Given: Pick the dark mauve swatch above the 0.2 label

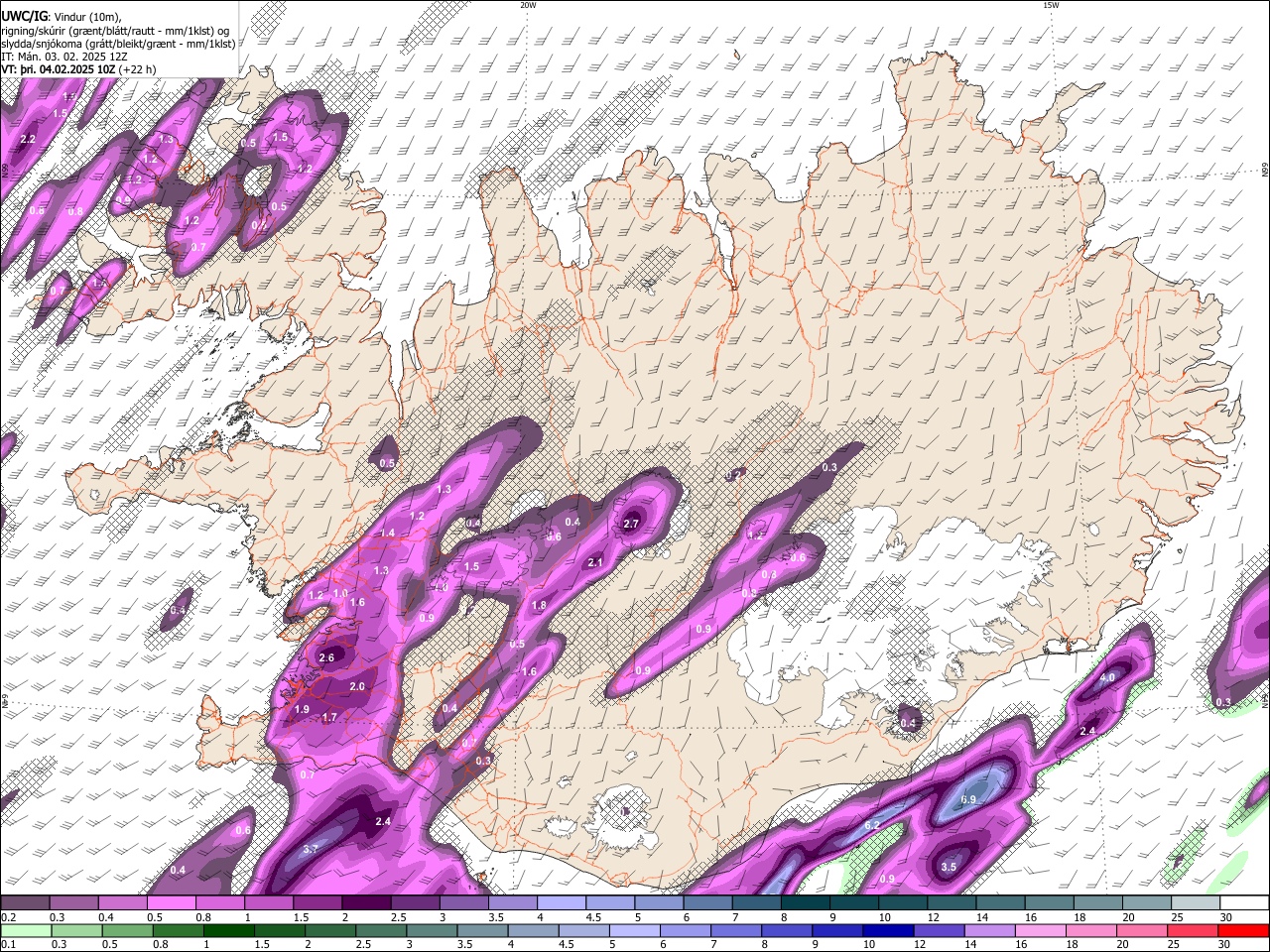Looking at the screenshot, I should point(25,902).
